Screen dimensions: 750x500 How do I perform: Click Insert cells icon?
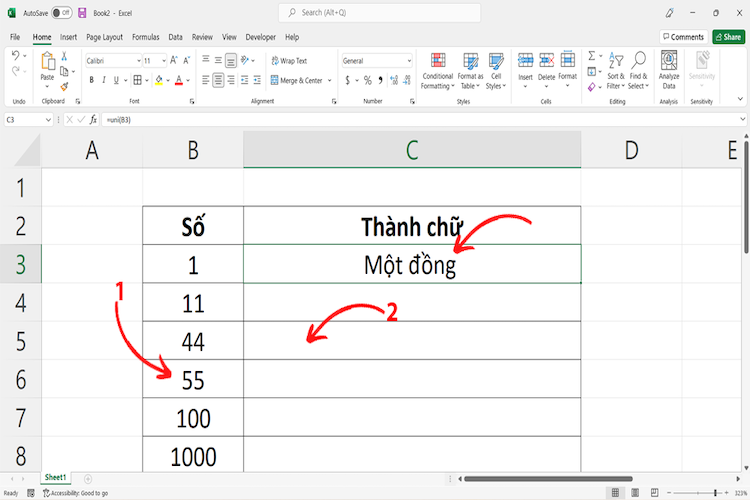click(525, 61)
